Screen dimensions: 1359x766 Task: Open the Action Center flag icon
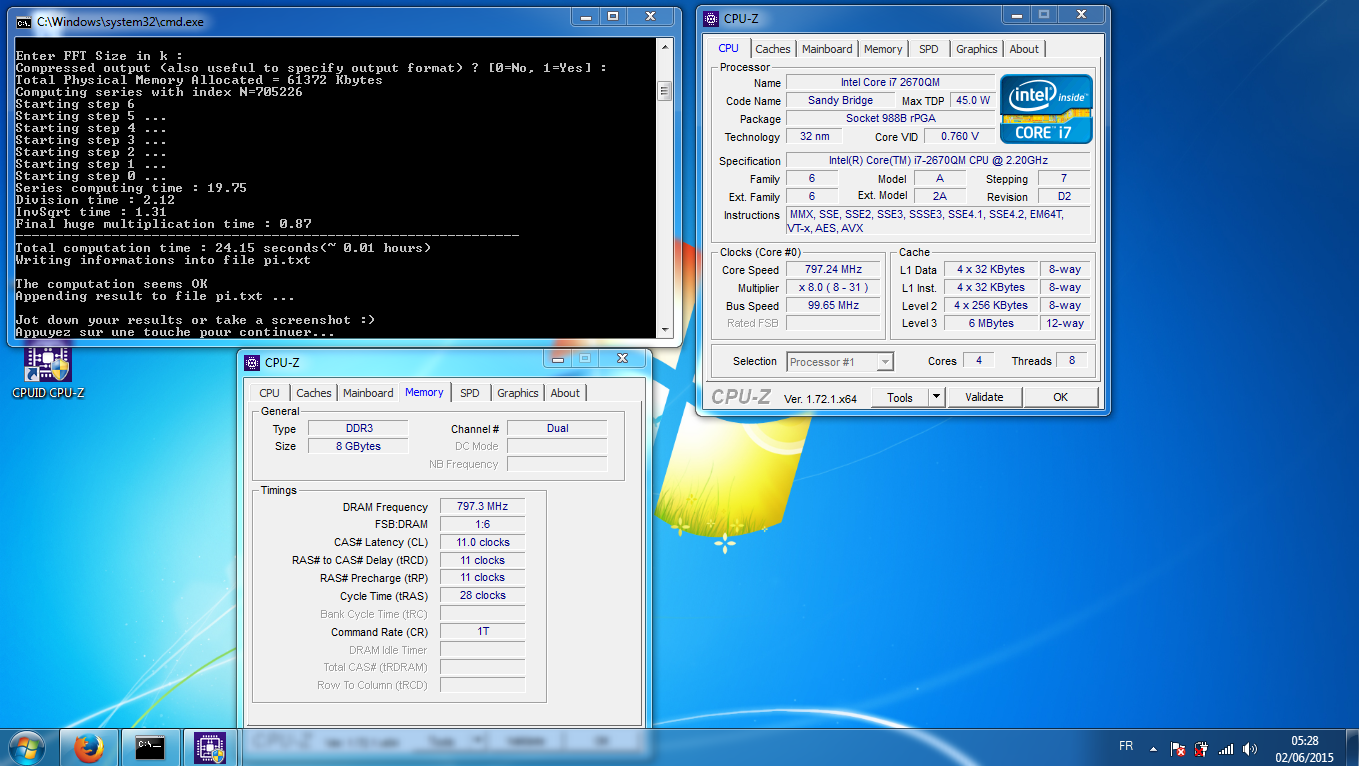point(1178,748)
